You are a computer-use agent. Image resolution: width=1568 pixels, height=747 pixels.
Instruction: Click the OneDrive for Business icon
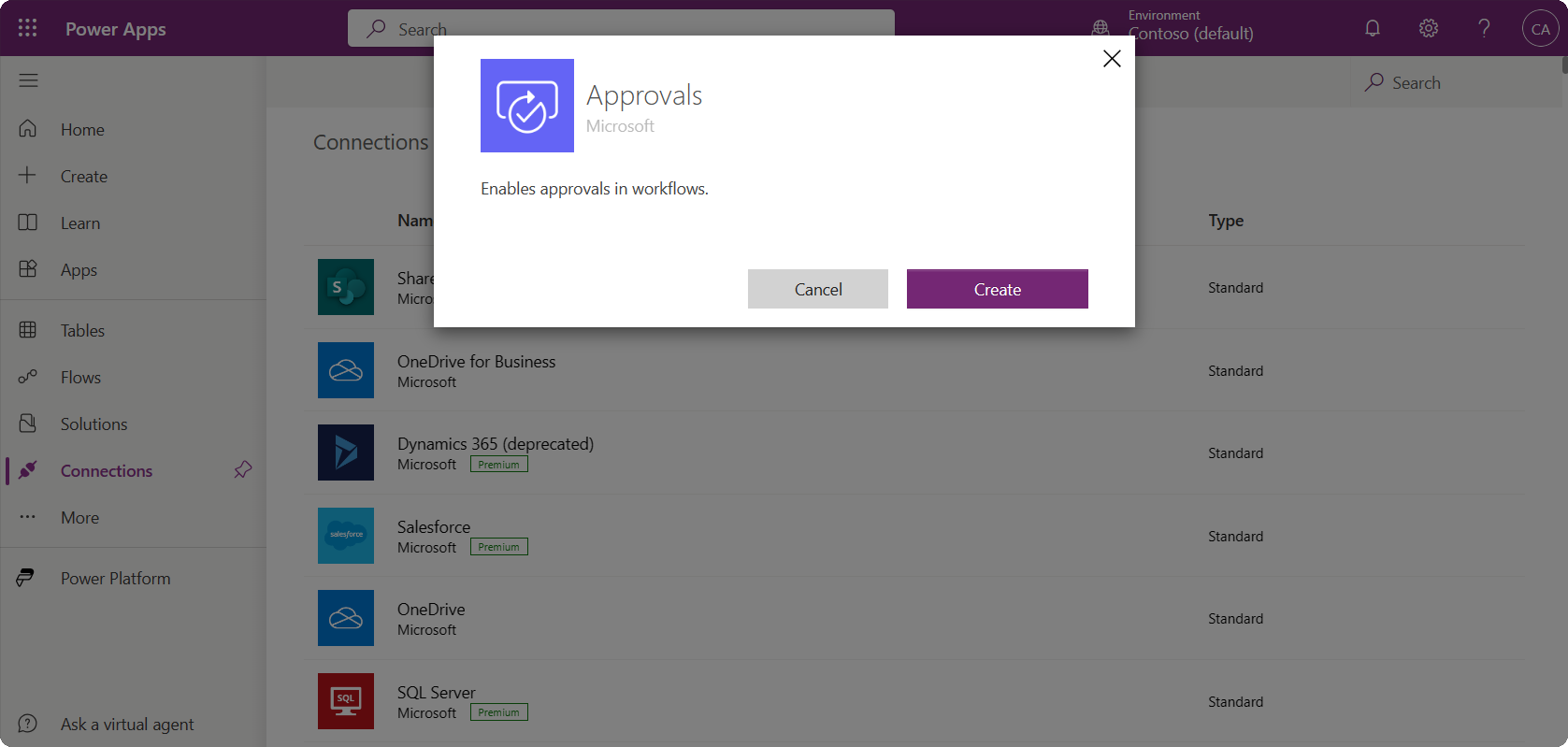tap(346, 370)
